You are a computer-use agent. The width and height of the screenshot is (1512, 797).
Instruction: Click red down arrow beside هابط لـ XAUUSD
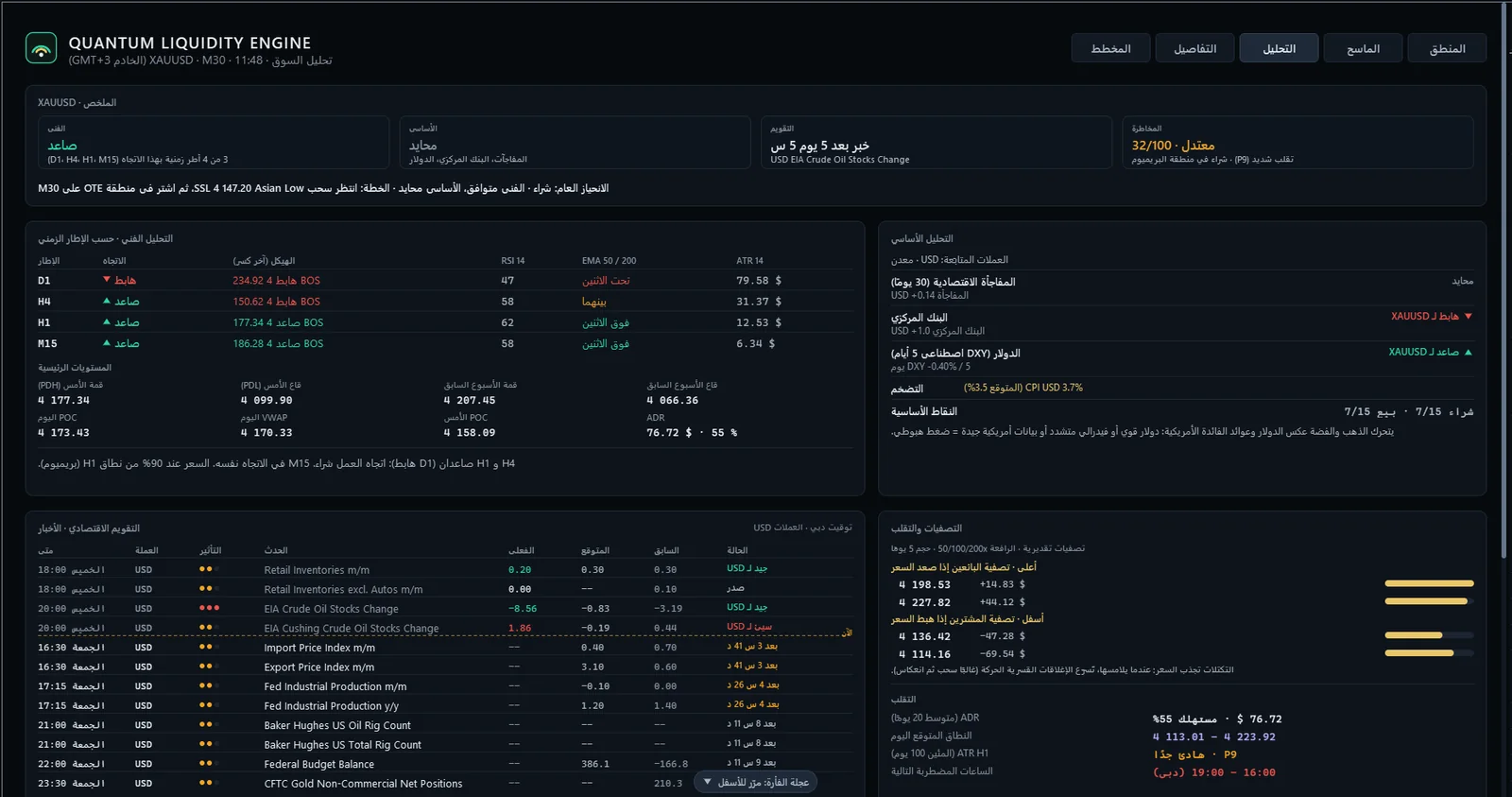(1468, 316)
